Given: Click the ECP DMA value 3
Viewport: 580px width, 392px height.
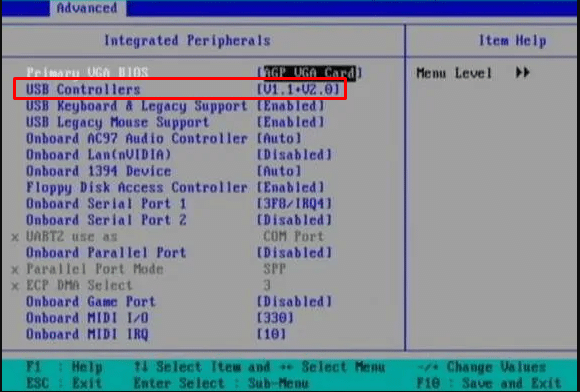Looking at the screenshot, I should 267,285.
